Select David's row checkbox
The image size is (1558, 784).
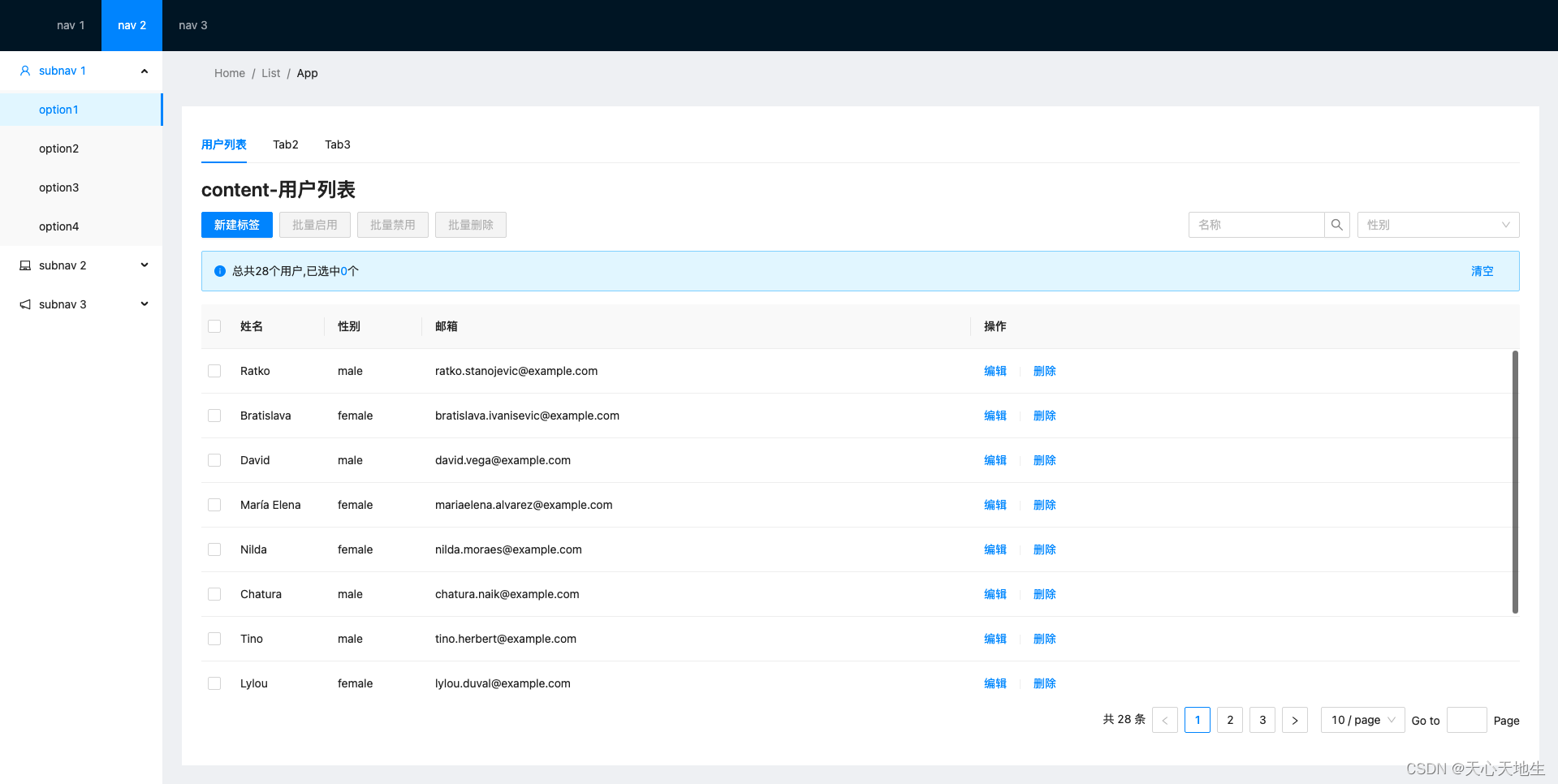pos(214,460)
